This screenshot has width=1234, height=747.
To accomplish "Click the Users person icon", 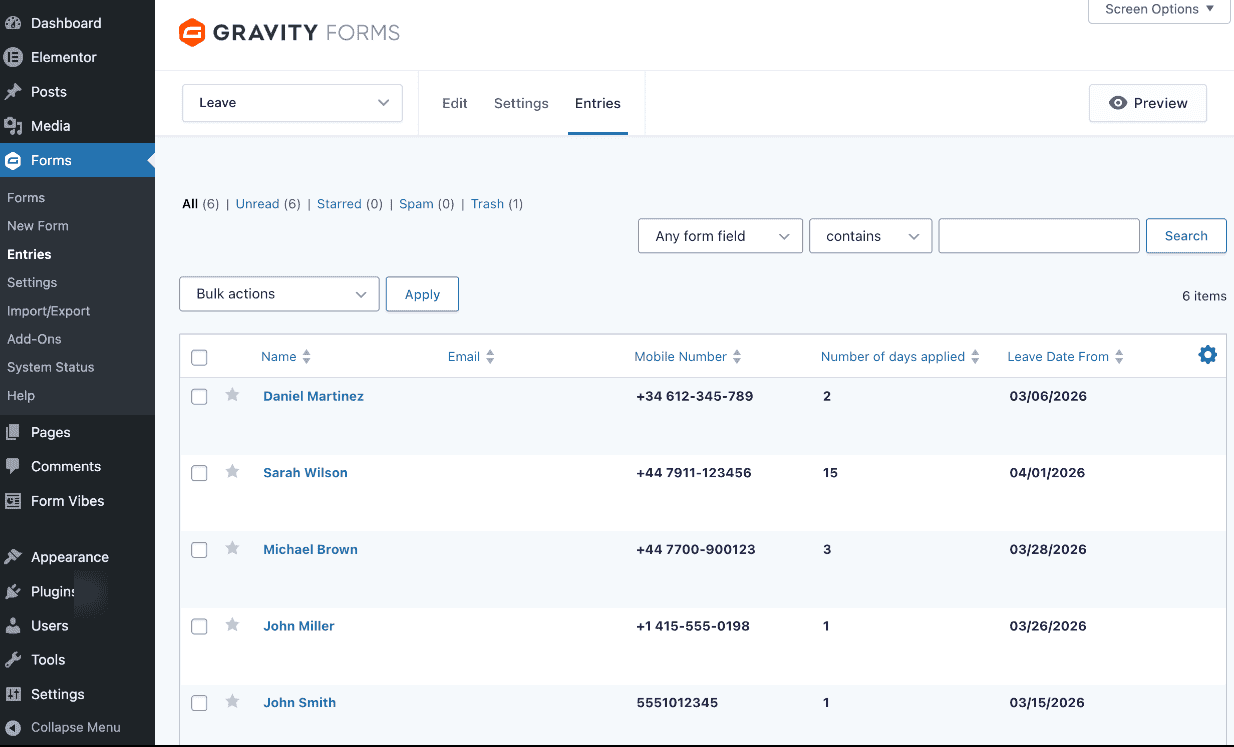I will click(13, 625).
